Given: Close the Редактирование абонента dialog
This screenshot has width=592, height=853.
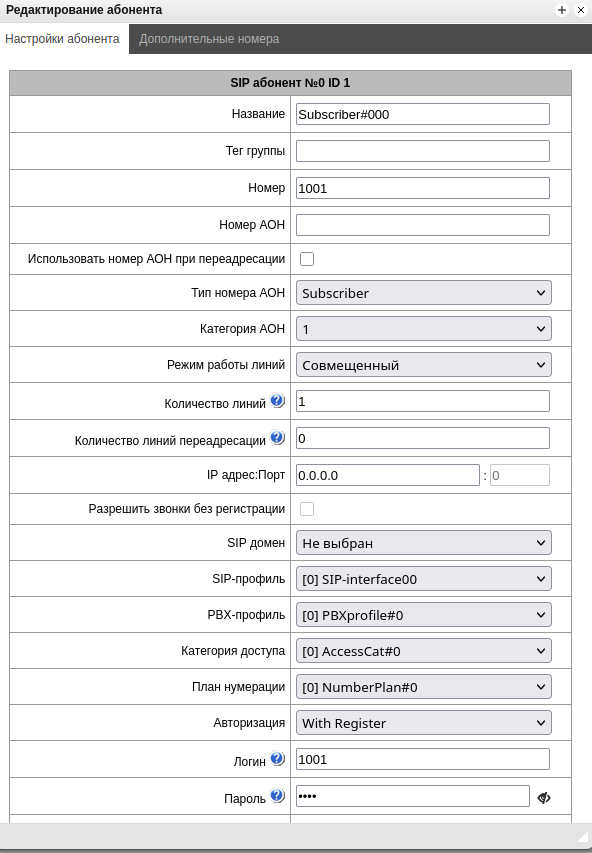Looking at the screenshot, I should (581, 10).
